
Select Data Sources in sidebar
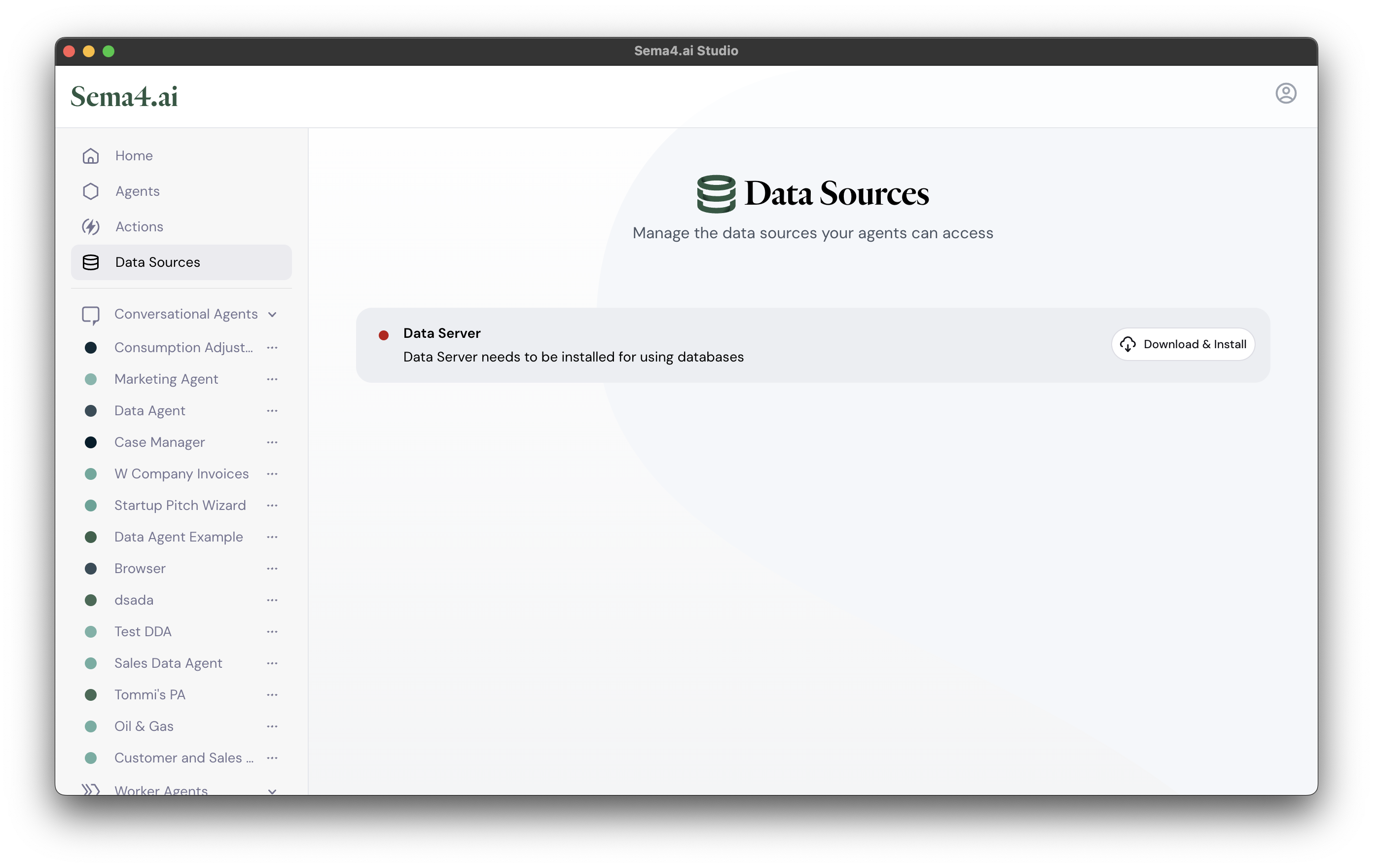pyautogui.click(x=181, y=262)
